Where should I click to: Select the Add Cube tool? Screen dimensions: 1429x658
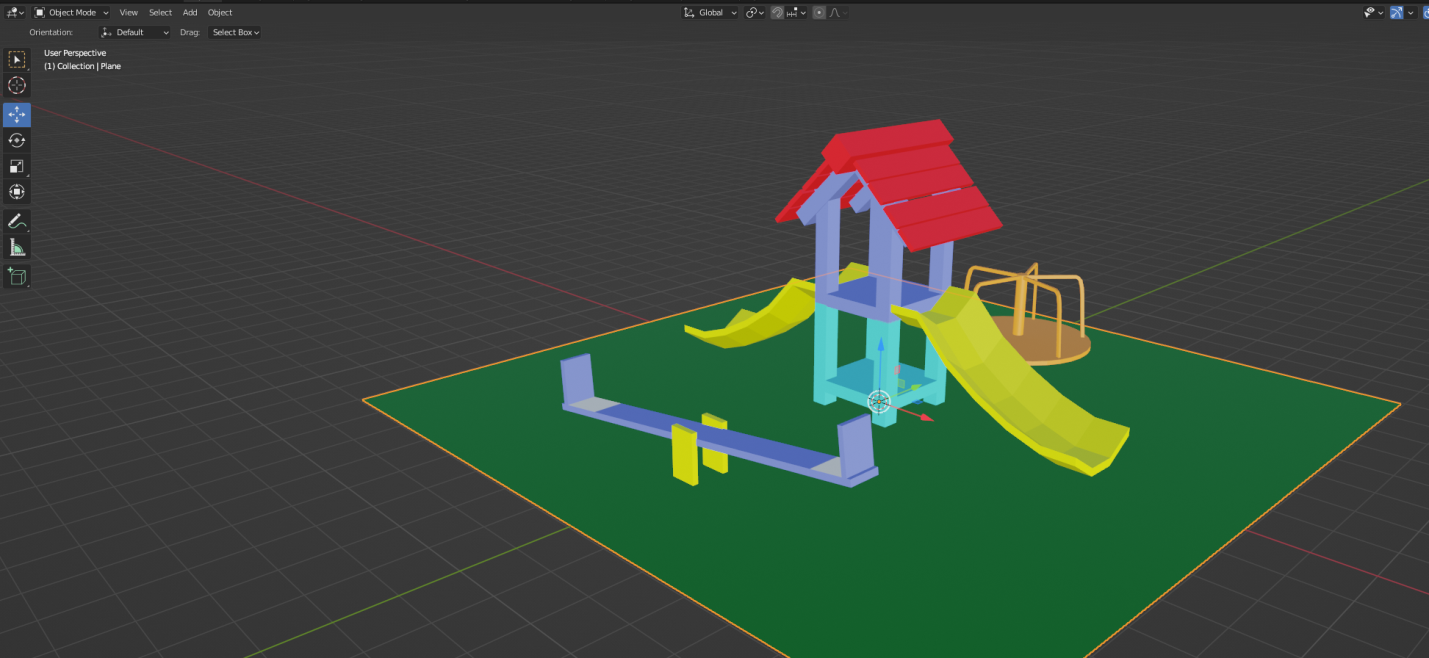(17, 276)
